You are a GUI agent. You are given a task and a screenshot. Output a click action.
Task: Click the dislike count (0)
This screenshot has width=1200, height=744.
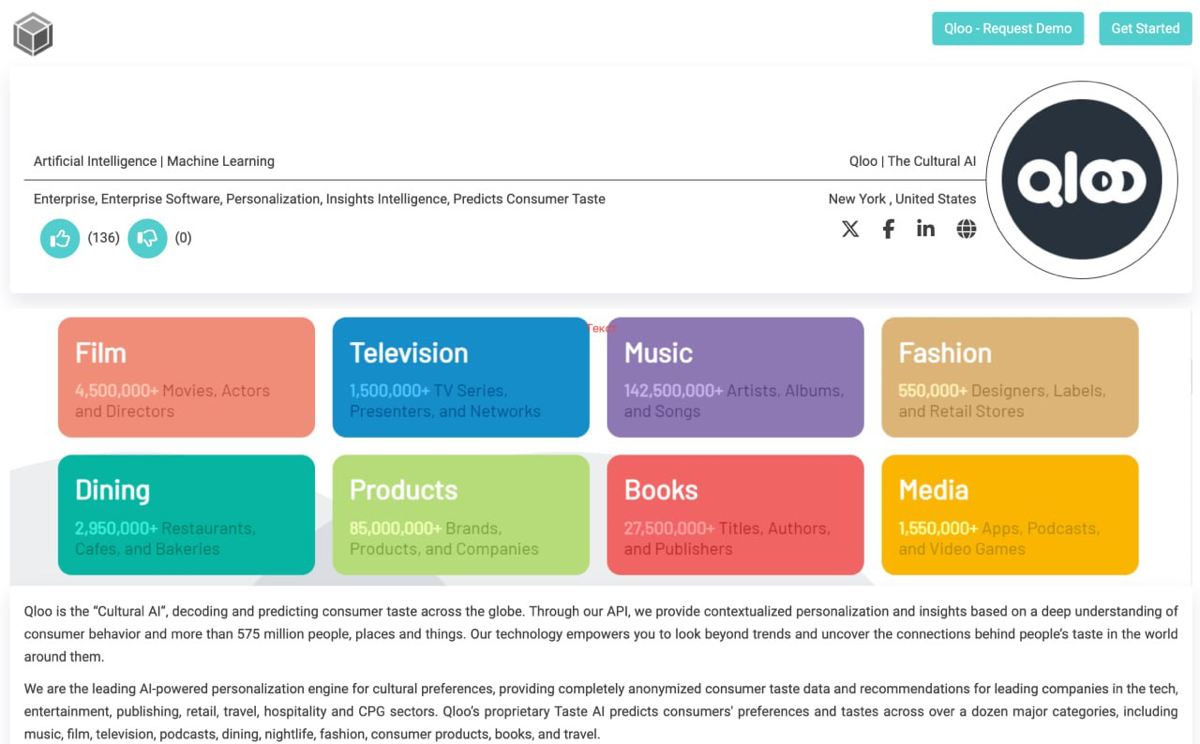tap(183, 238)
